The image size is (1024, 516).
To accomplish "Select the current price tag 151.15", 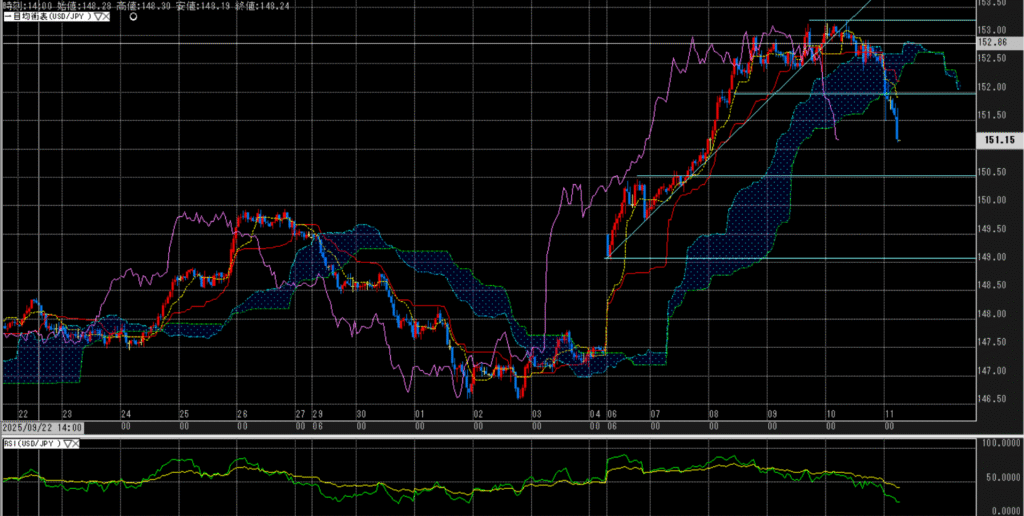I will coord(996,141).
